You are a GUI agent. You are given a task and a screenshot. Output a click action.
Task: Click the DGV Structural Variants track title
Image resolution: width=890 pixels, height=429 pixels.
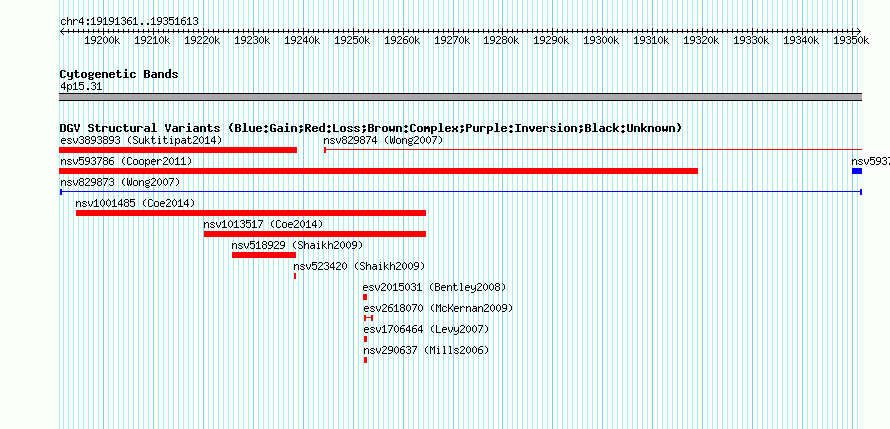pos(371,128)
